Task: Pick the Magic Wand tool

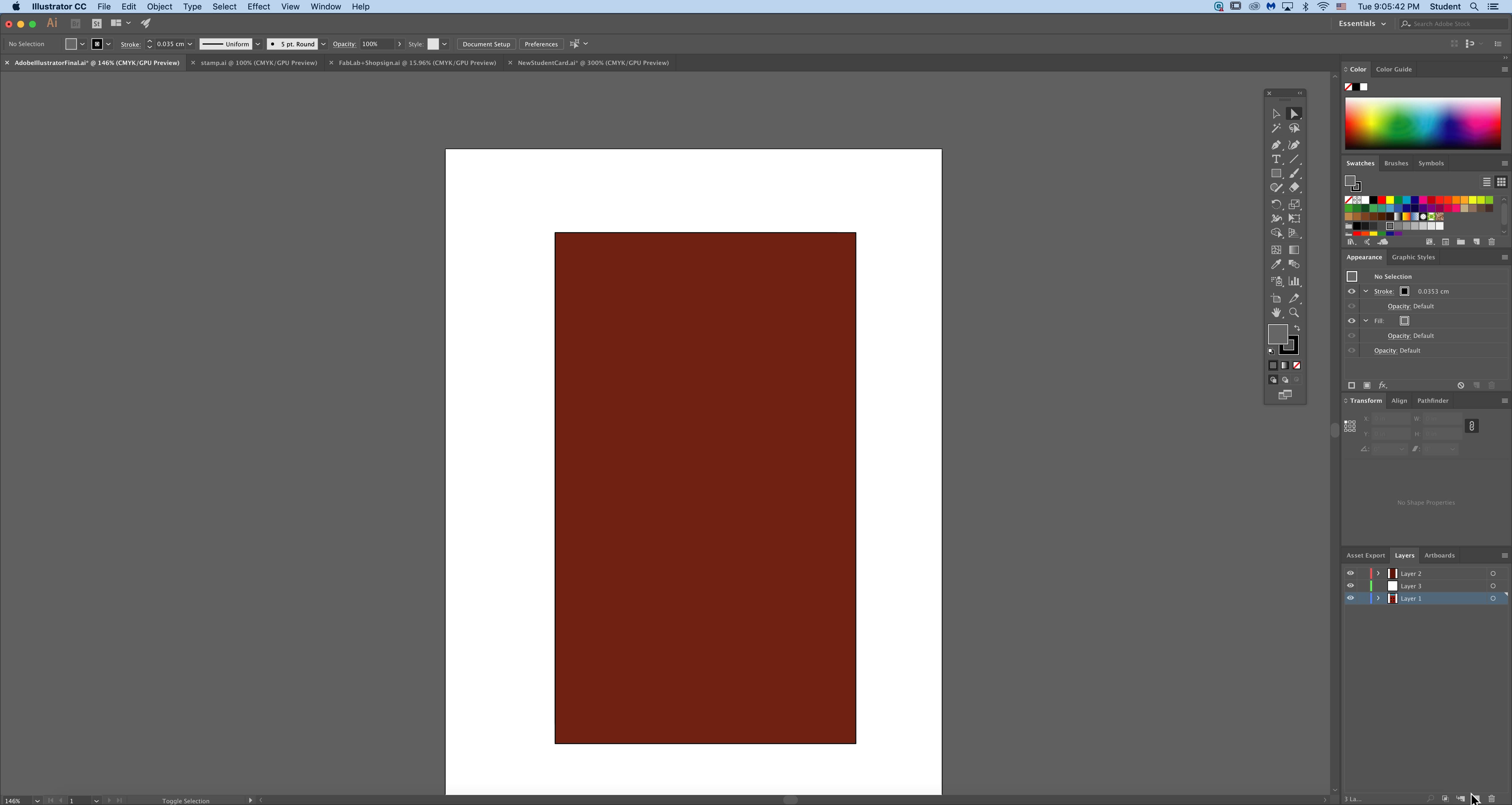Action: point(1276,128)
